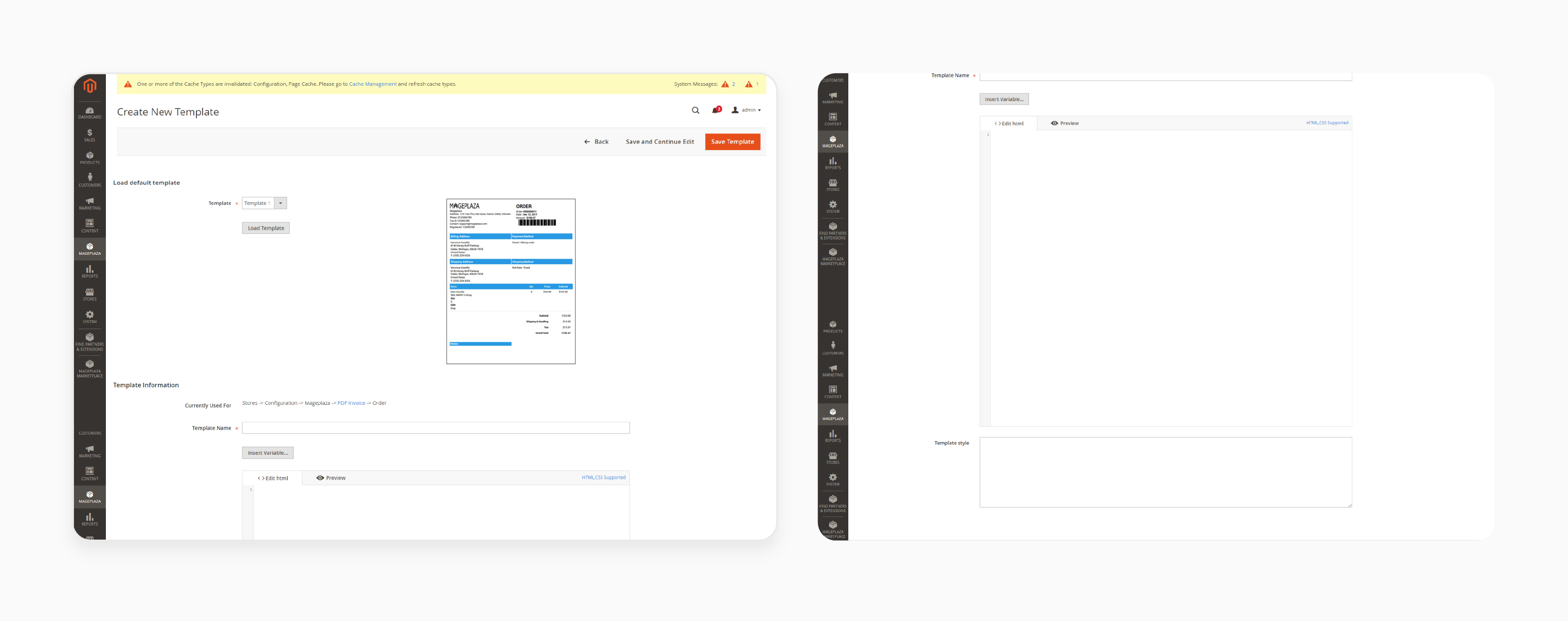Click the Magento logo in the left page sidebar
Image resolution: width=1568 pixels, height=621 pixels.
[x=90, y=86]
